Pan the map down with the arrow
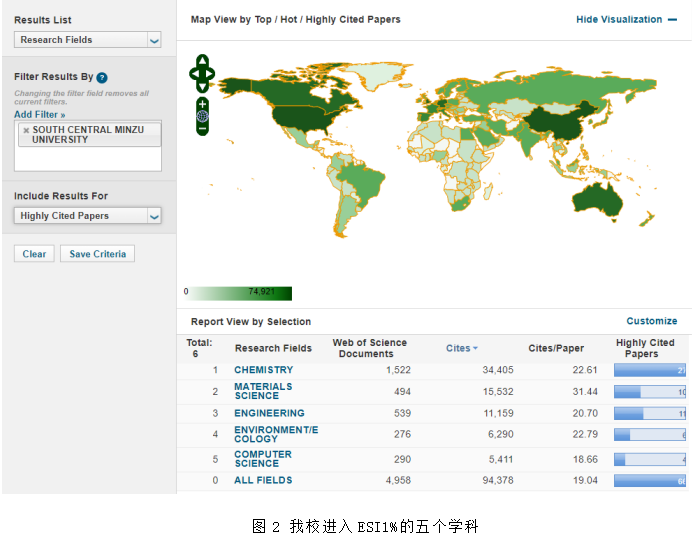Image resolution: width=692 pixels, height=536 pixels. [x=202, y=87]
